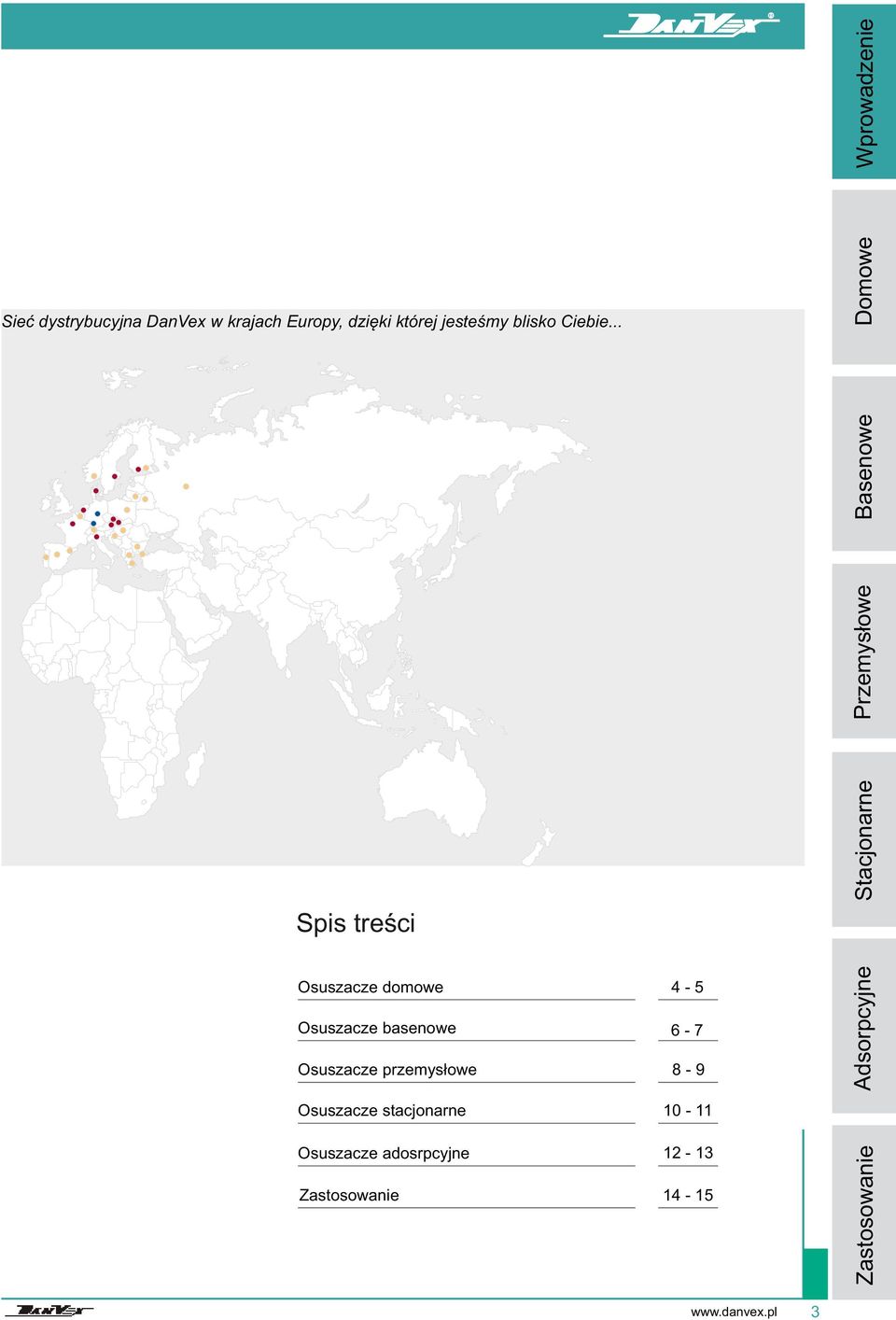This screenshot has width=896, height=1320.
Task: Open the Osuszacze adosrpcyjne contents entry
Action: (x=384, y=1154)
